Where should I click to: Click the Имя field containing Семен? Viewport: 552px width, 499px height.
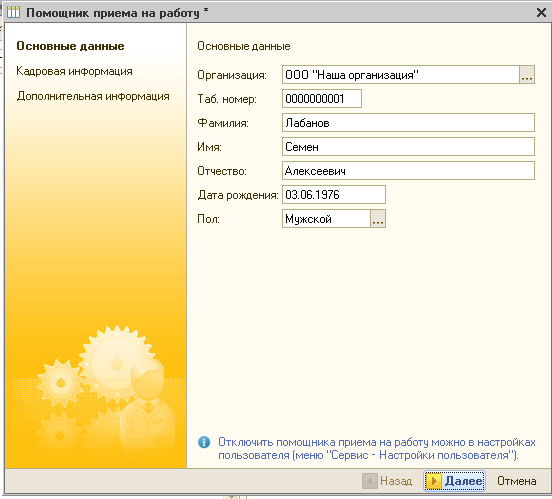tap(408, 146)
